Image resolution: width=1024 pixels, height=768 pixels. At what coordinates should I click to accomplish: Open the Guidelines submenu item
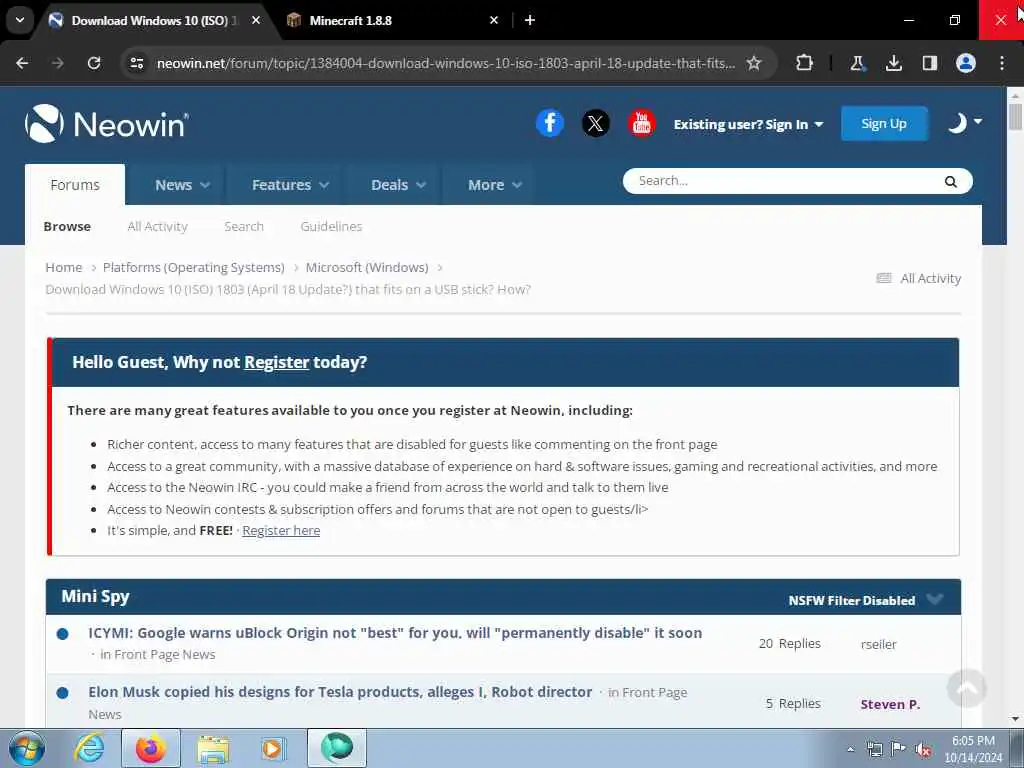click(x=331, y=226)
